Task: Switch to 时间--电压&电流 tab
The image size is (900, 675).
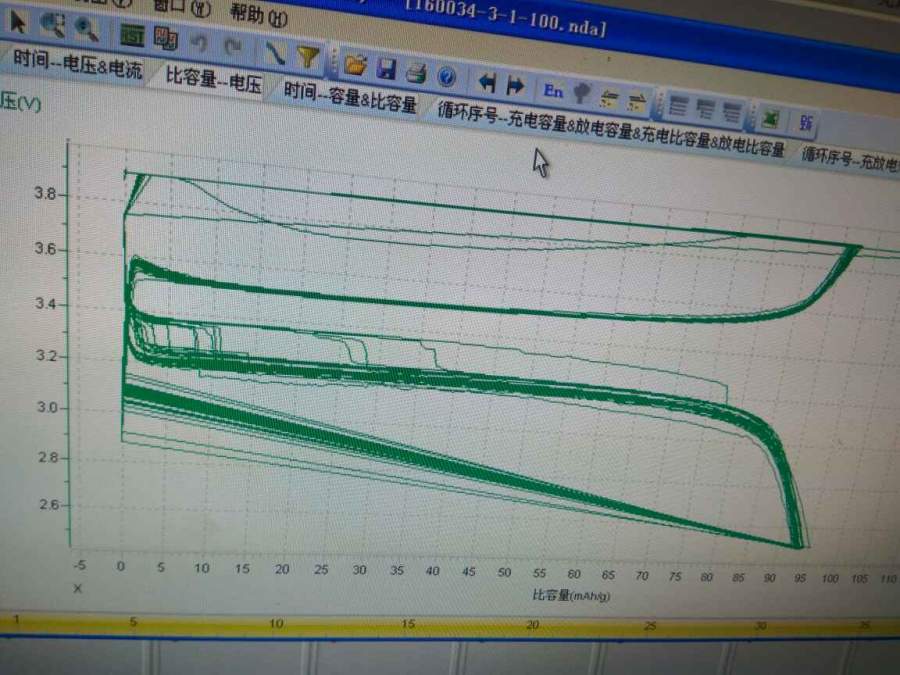Action: point(77,64)
